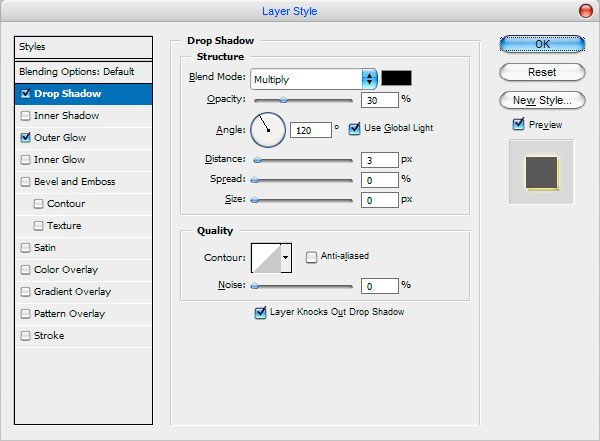Click the Contour curve thumbnail

[266, 258]
